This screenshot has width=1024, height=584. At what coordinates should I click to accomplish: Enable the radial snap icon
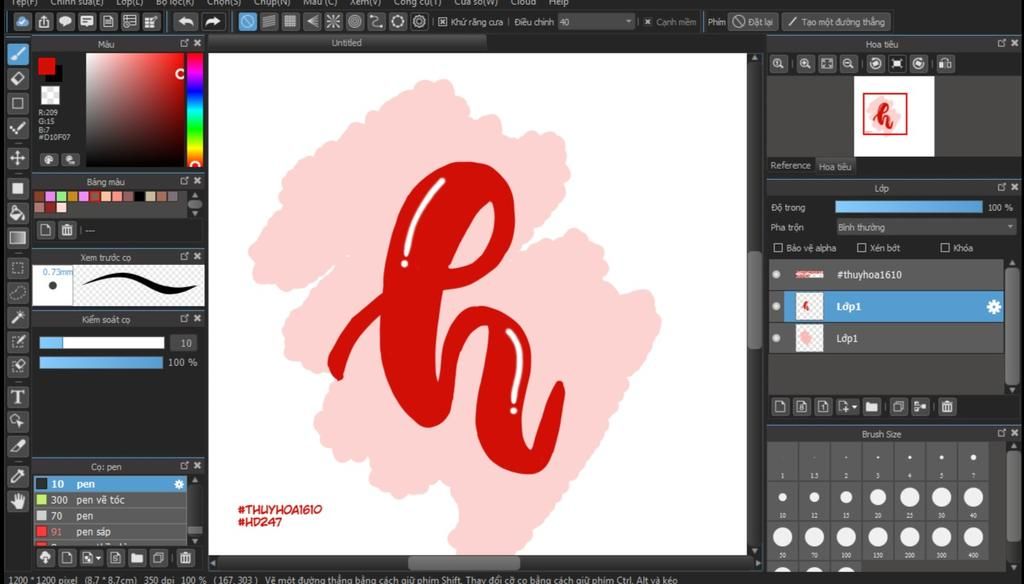click(333, 22)
